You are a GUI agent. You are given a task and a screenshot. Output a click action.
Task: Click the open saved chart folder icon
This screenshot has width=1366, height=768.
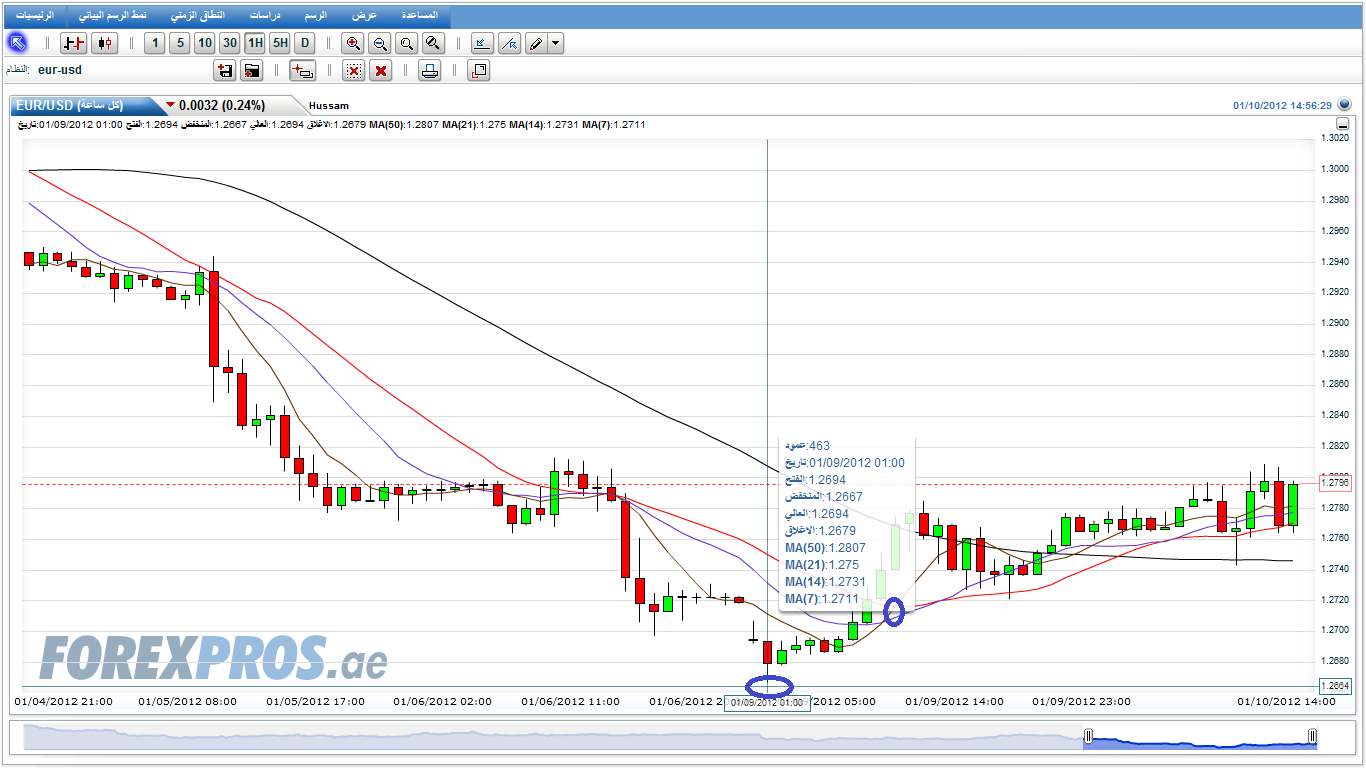[x=251, y=70]
